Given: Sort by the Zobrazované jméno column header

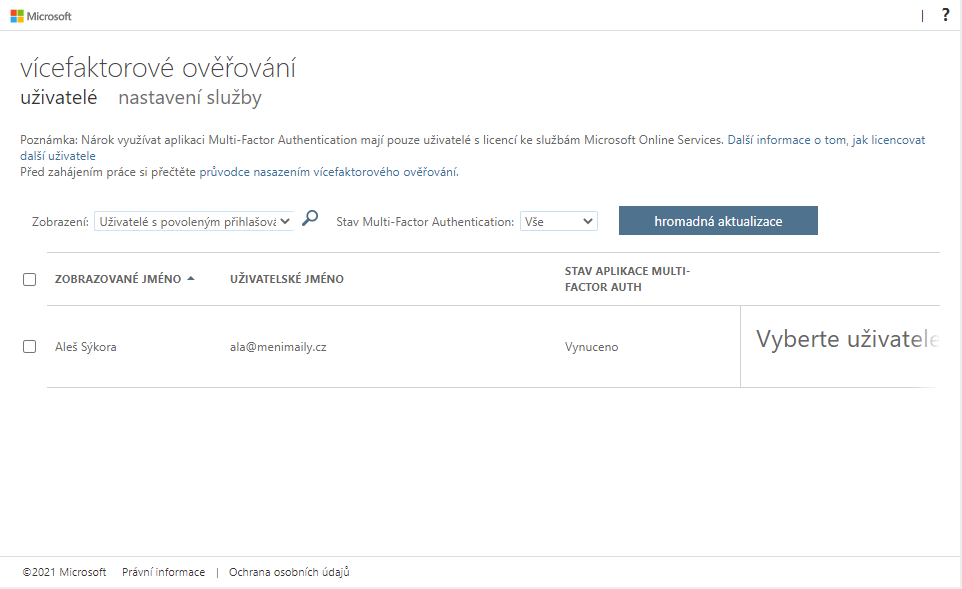Looking at the screenshot, I should pos(118,279).
